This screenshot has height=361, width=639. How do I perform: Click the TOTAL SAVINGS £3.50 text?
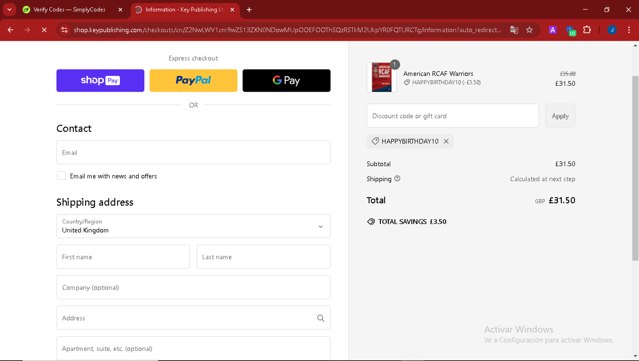412,221
